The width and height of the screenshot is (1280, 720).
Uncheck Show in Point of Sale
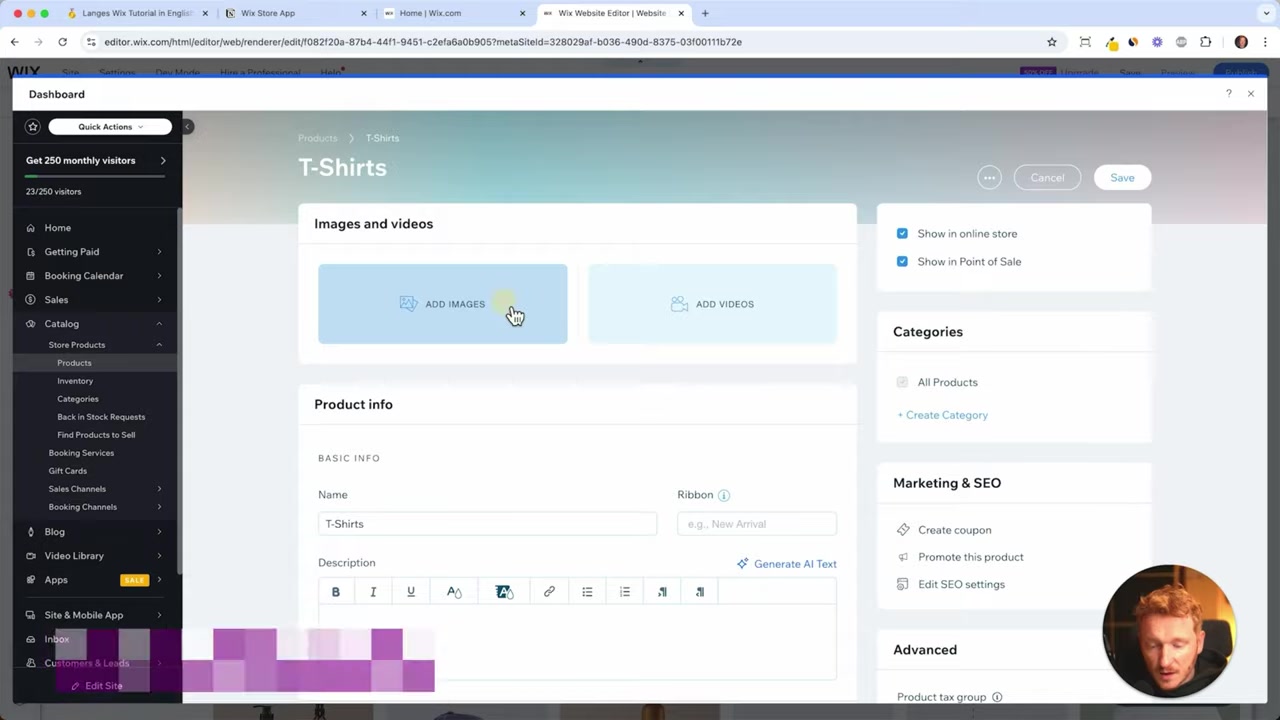[902, 262]
